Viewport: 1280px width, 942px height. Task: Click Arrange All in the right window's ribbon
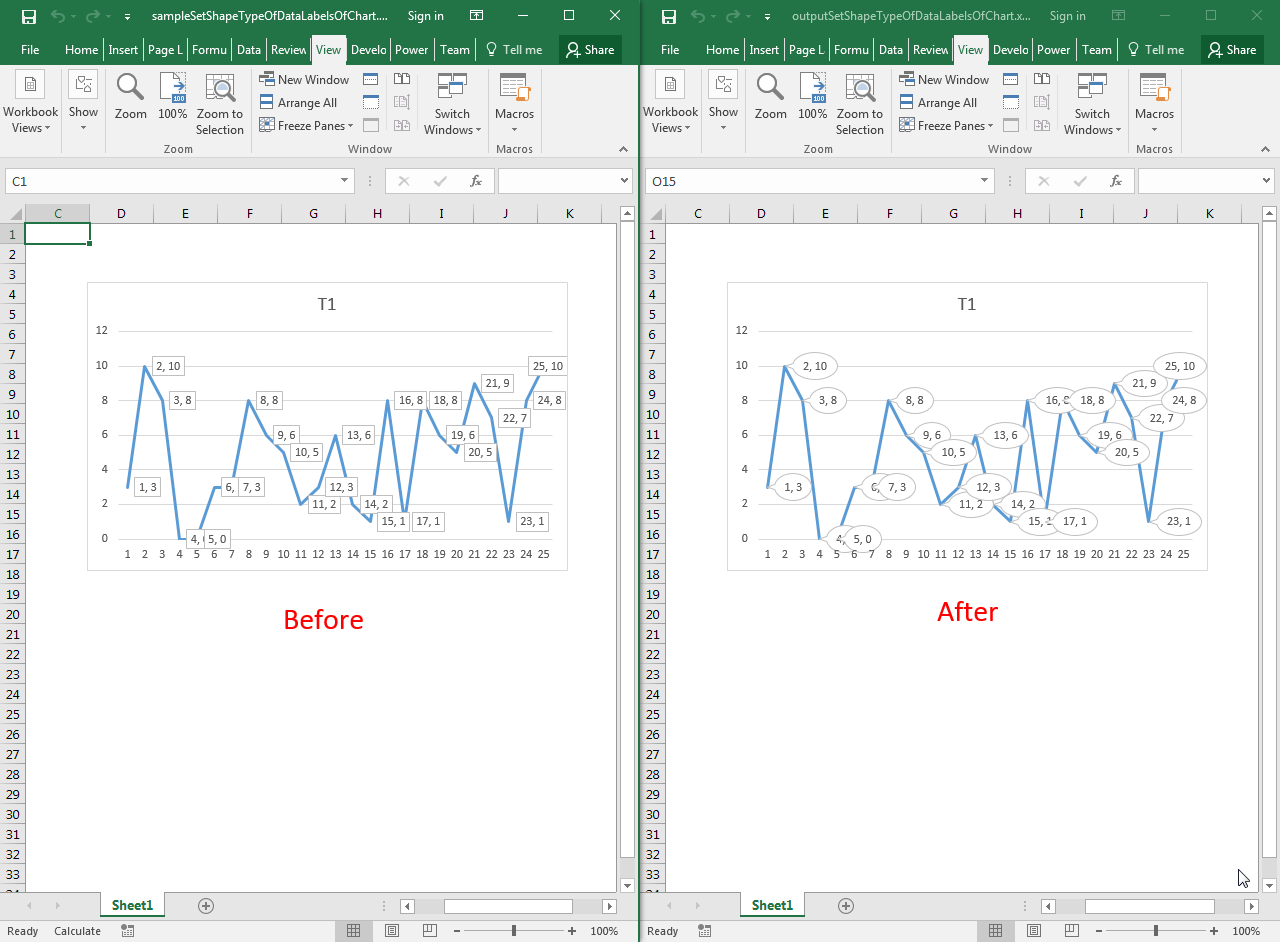(937, 103)
